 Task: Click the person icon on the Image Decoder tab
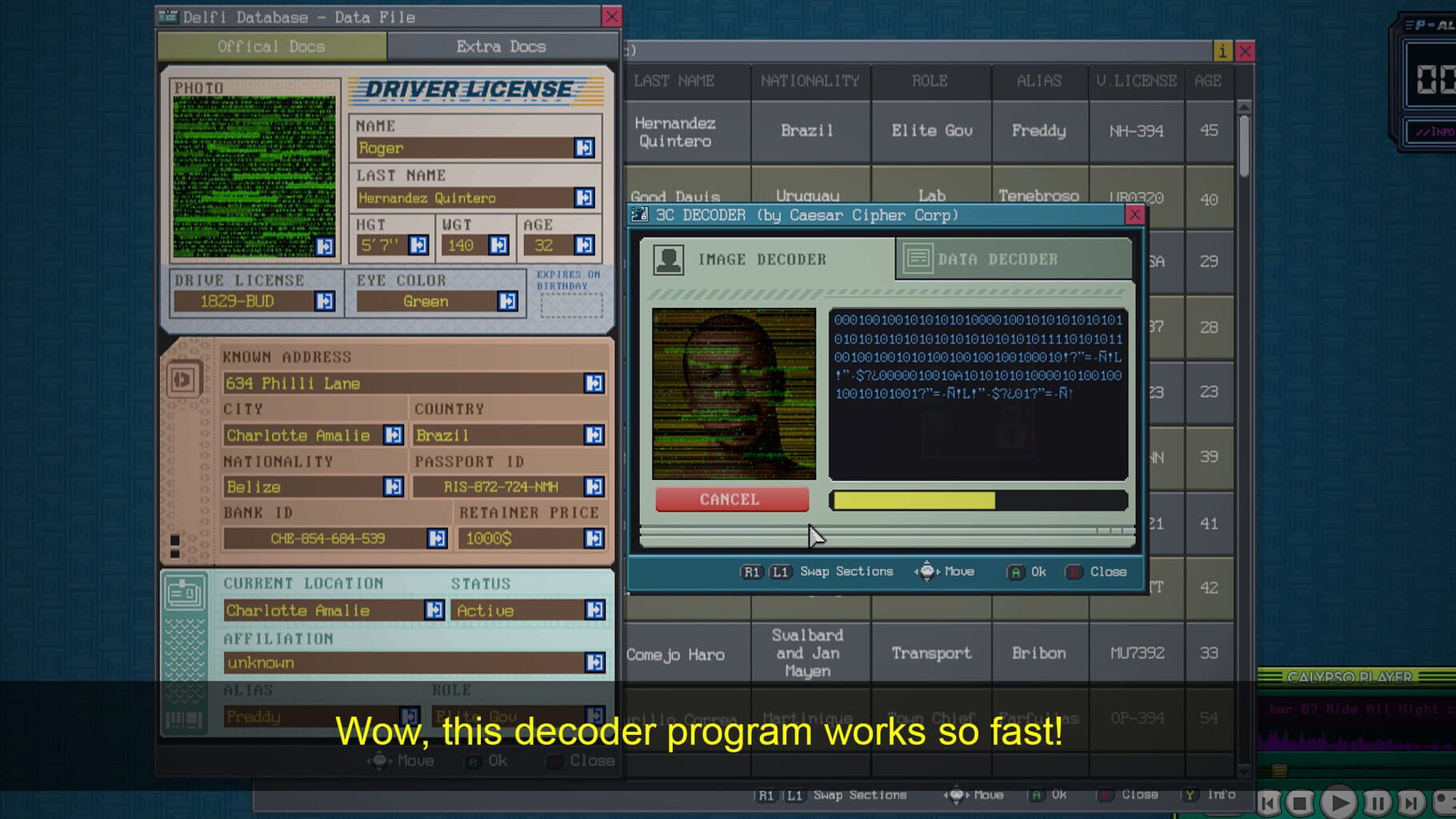pyautogui.click(x=670, y=258)
